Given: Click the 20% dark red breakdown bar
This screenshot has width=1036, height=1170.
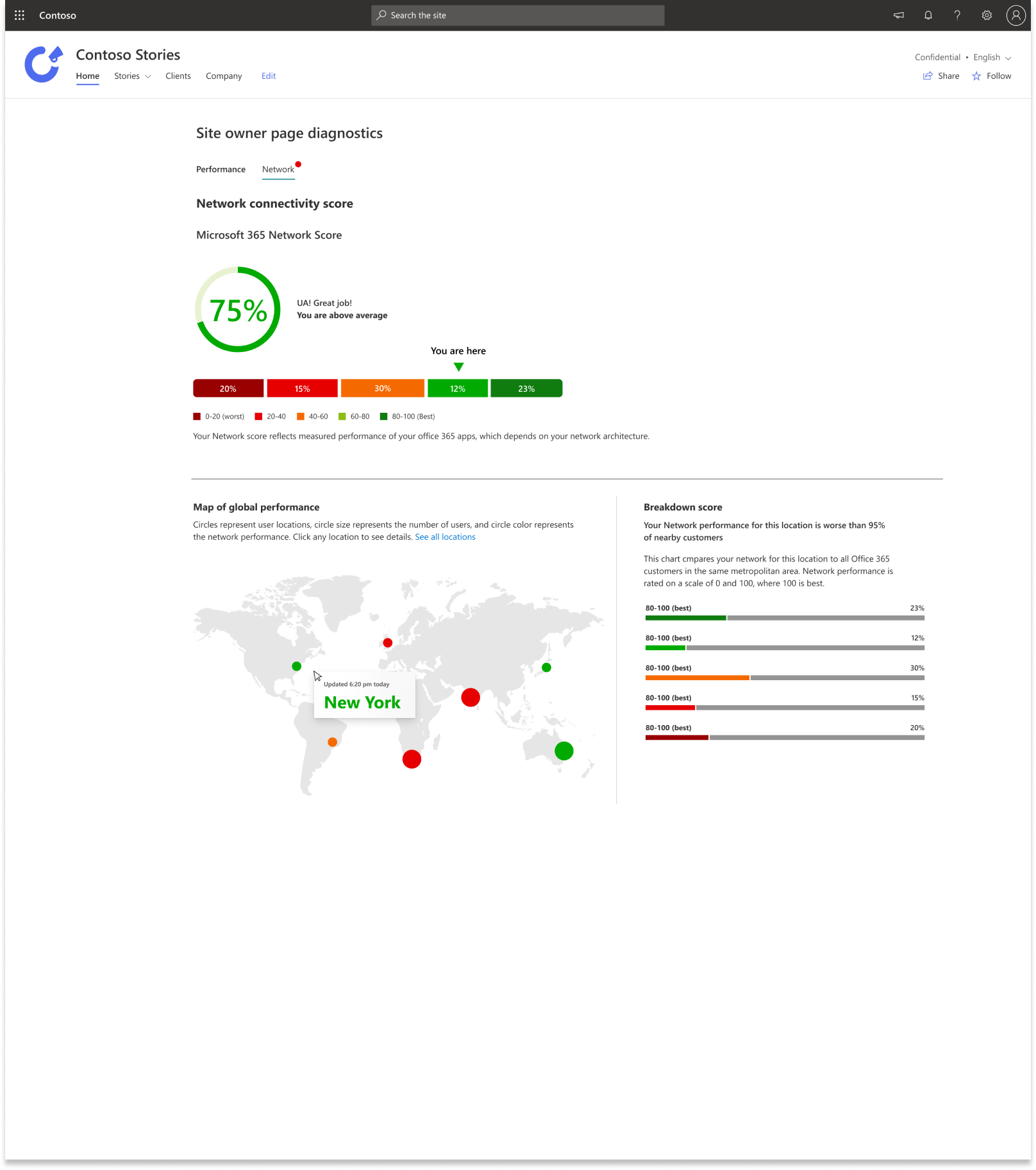Looking at the screenshot, I should point(785,738).
